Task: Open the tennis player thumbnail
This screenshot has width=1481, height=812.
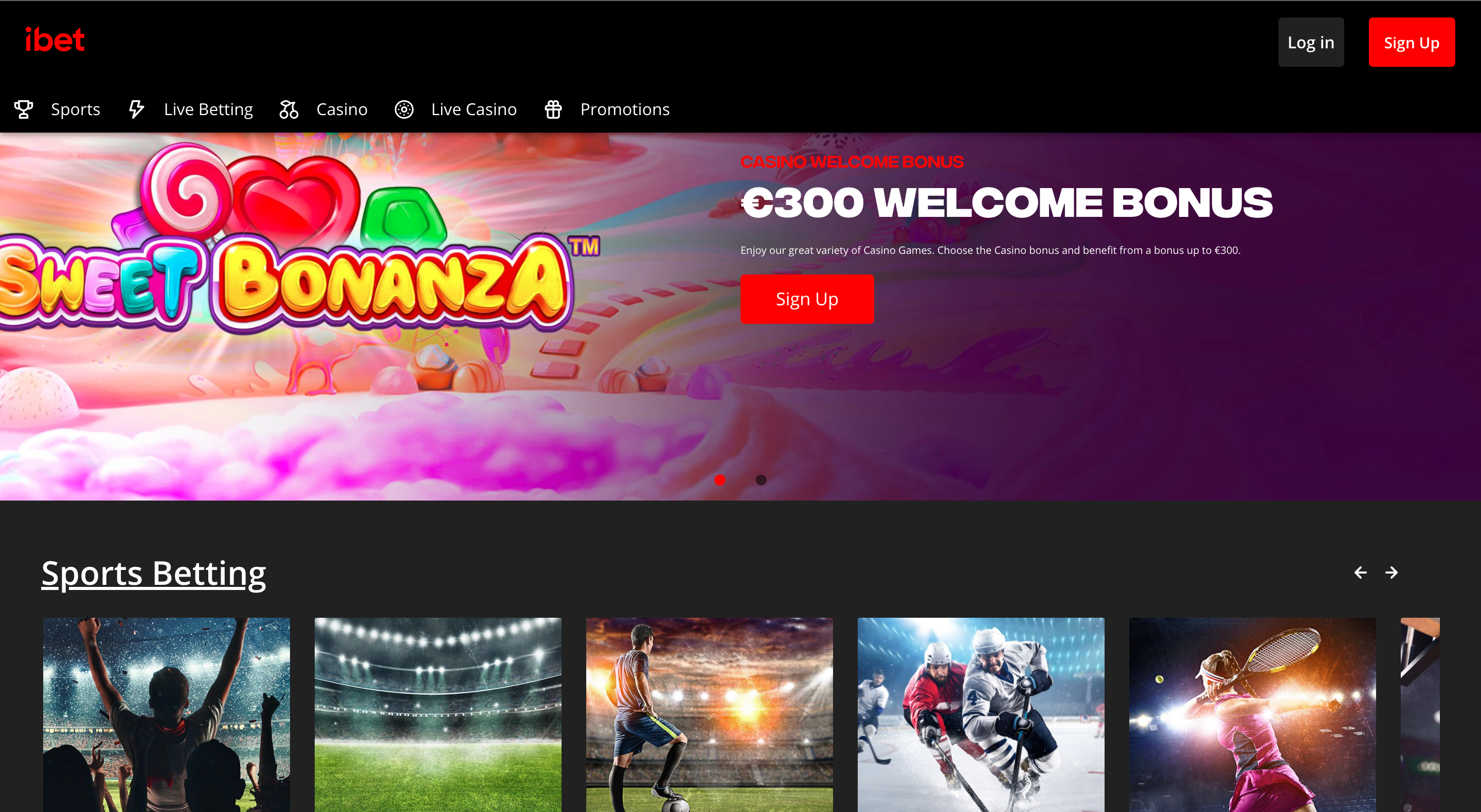Action: [1252, 714]
